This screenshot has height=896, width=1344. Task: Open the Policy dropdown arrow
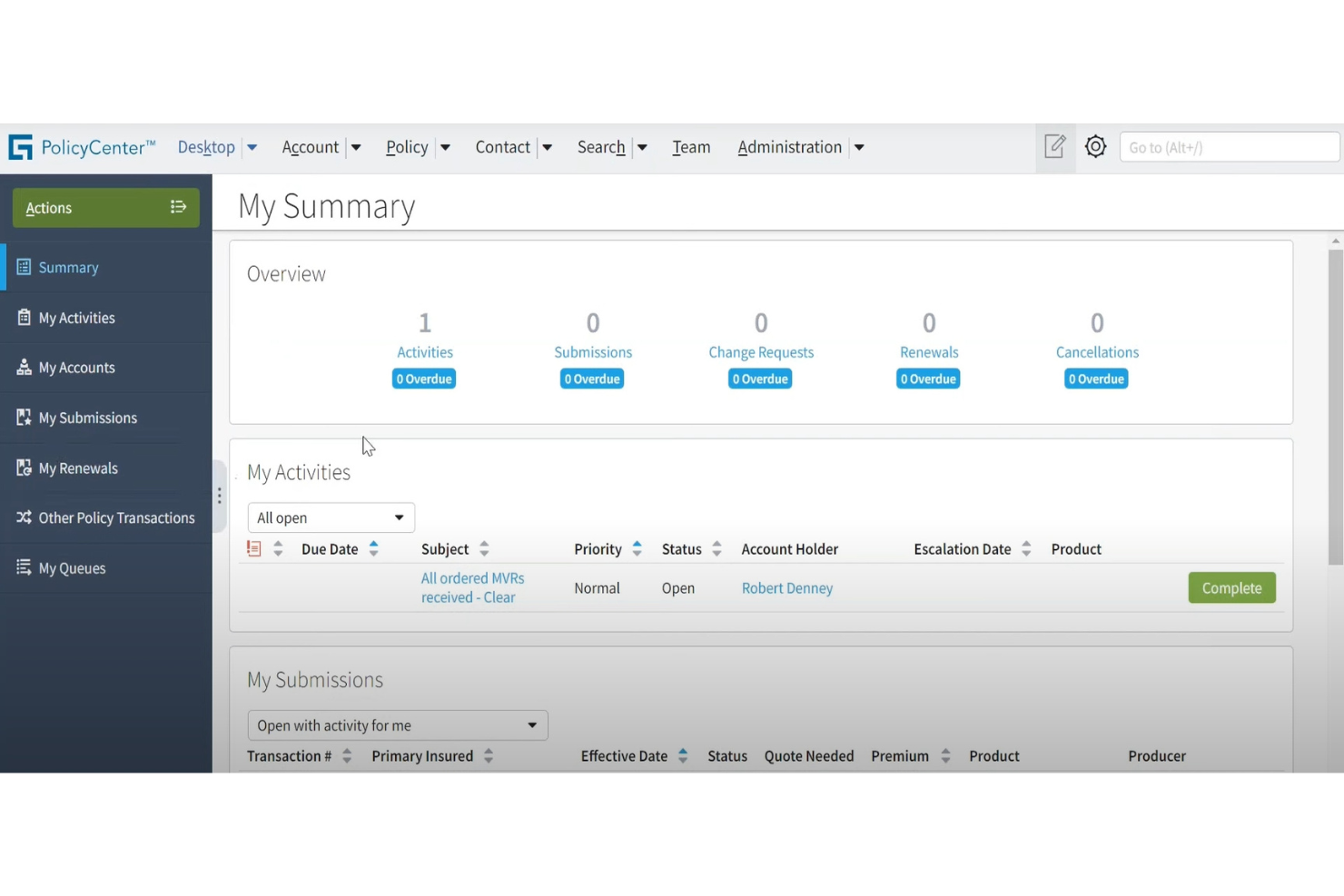coord(446,147)
